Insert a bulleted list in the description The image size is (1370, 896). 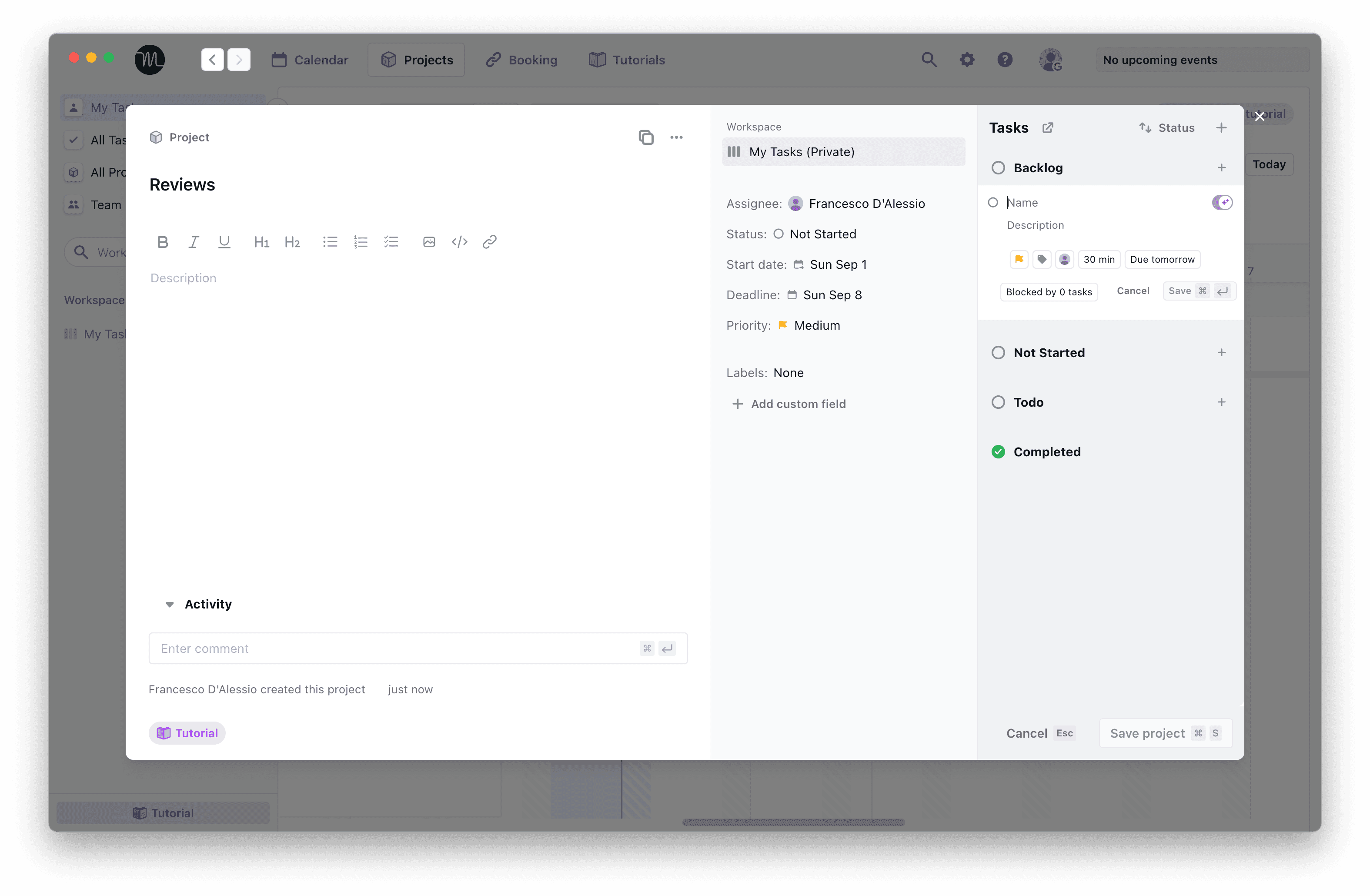pos(330,241)
